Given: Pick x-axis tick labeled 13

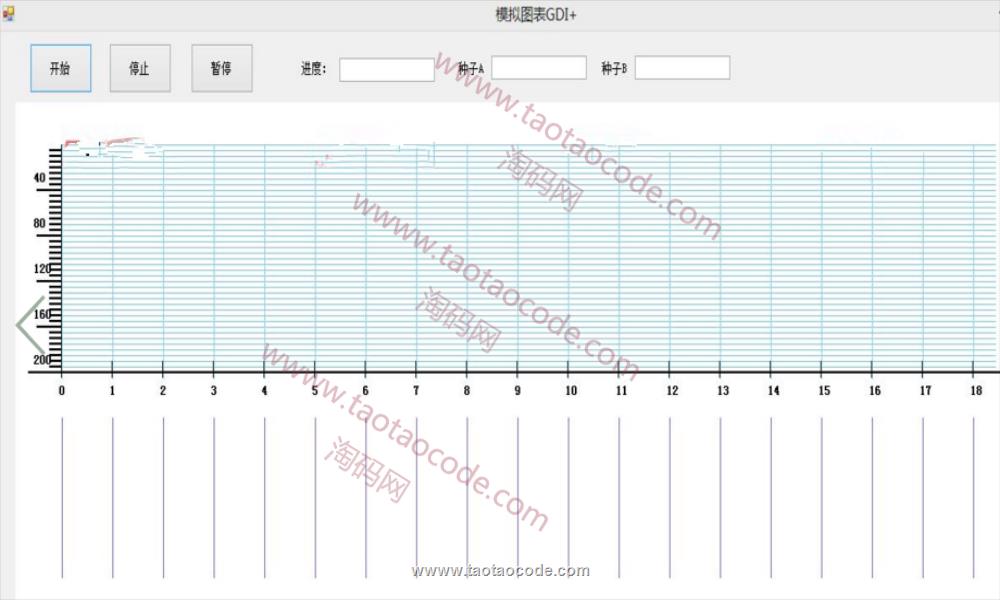Looking at the screenshot, I should pos(720,391).
